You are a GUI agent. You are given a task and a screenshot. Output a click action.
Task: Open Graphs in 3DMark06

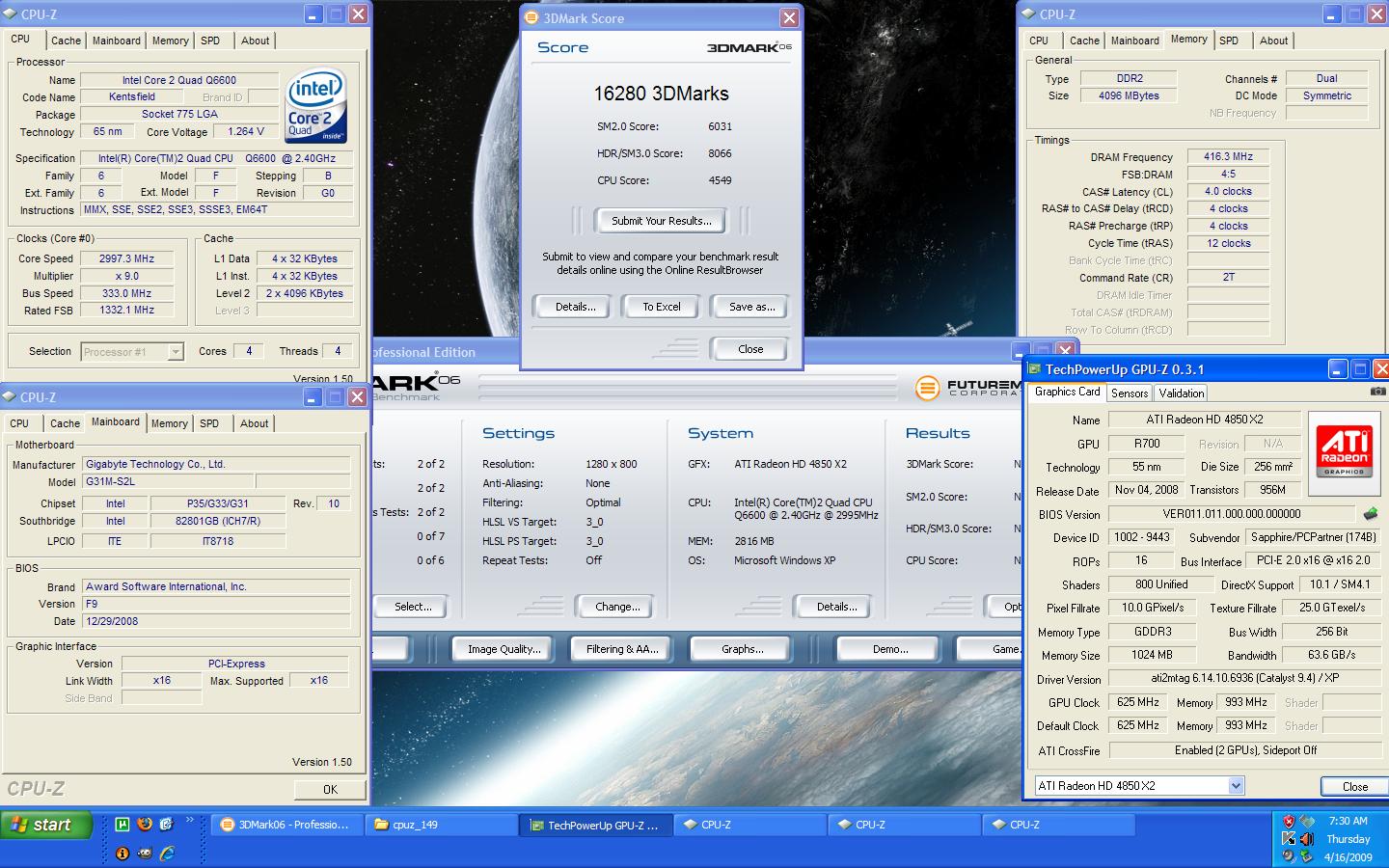point(742,649)
